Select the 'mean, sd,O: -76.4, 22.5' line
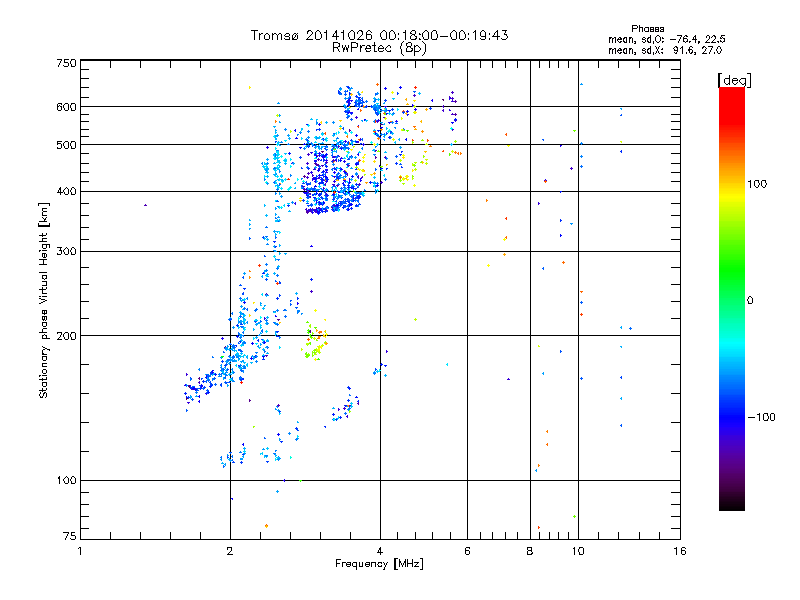 click(x=666, y=39)
